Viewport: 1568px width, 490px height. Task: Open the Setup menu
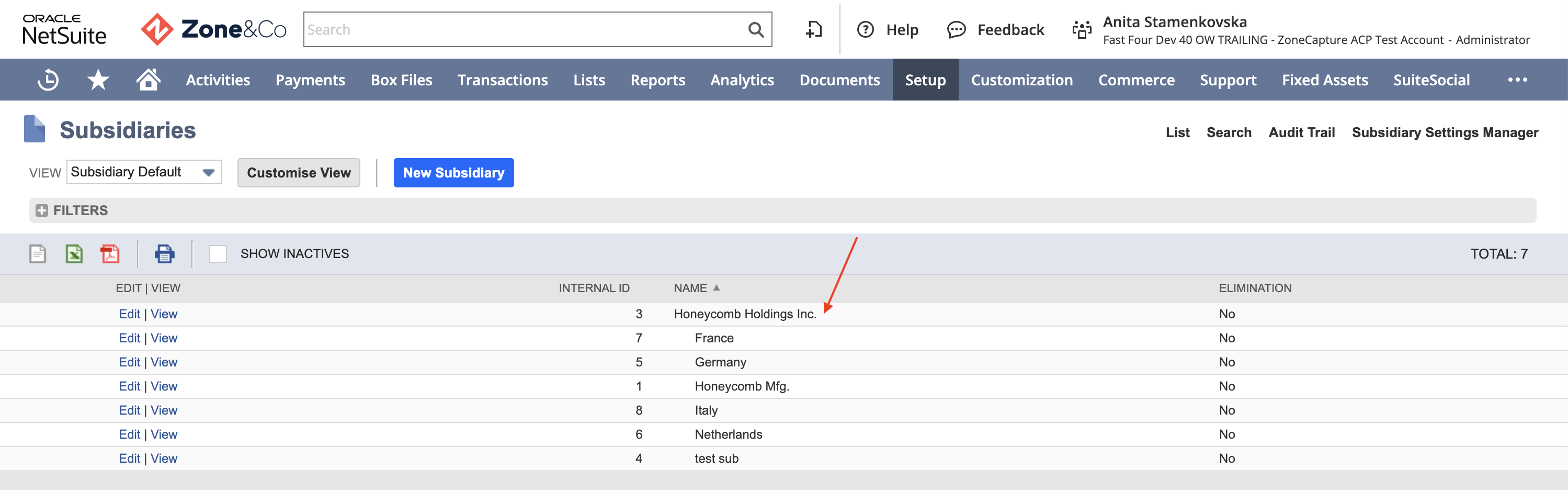[925, 80]
